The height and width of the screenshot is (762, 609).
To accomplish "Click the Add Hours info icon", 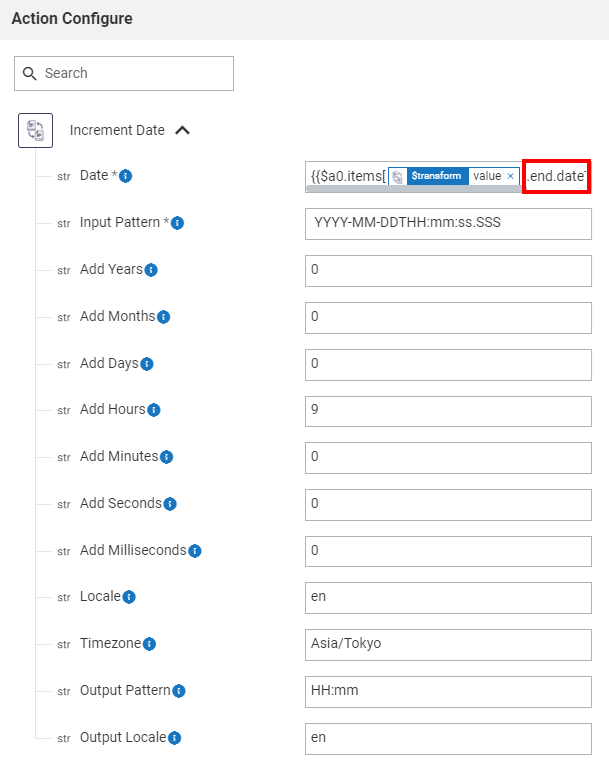I will click(154, 410).
